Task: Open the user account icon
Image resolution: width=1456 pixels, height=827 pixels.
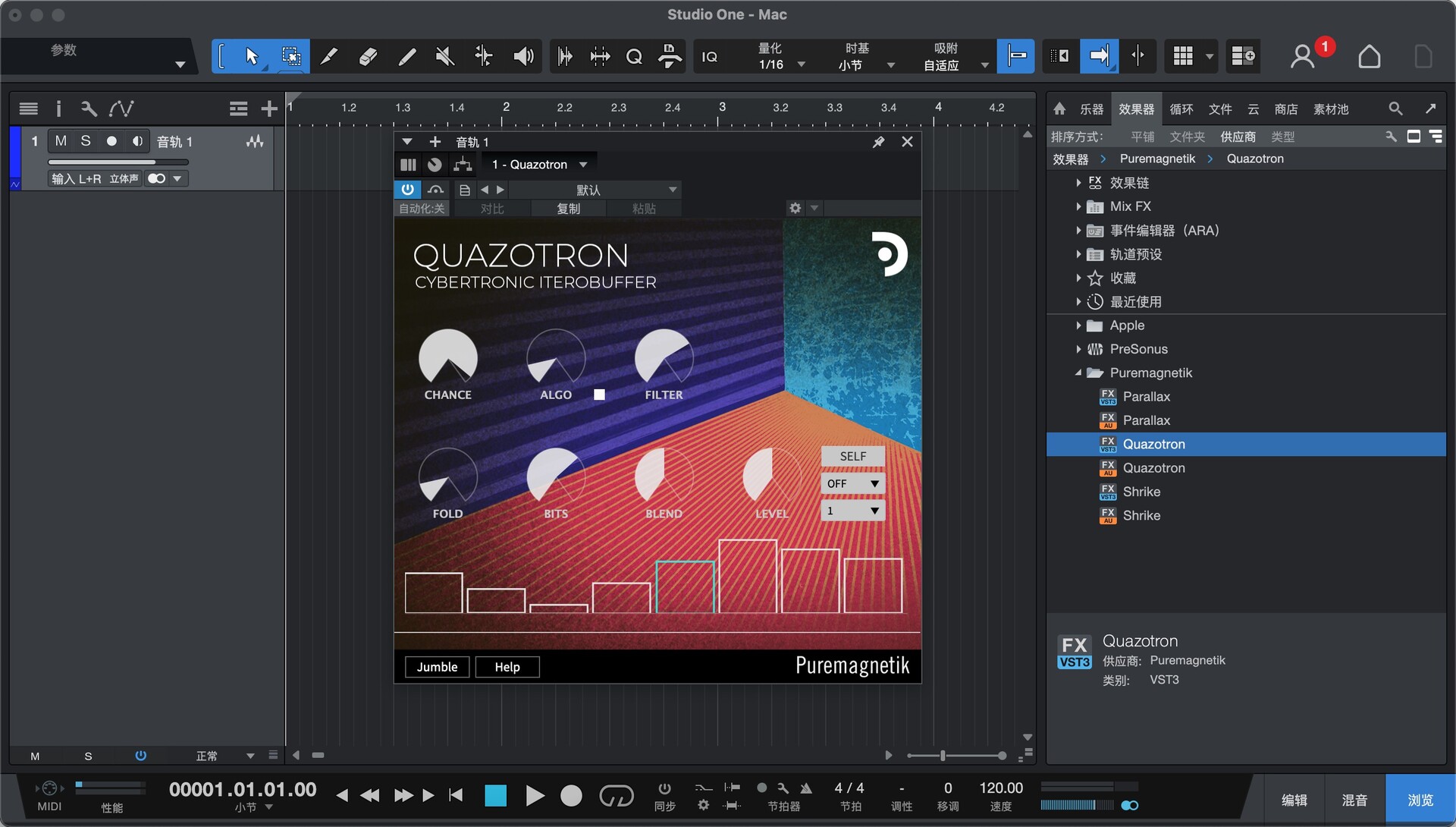Action: click(1302, 56)
